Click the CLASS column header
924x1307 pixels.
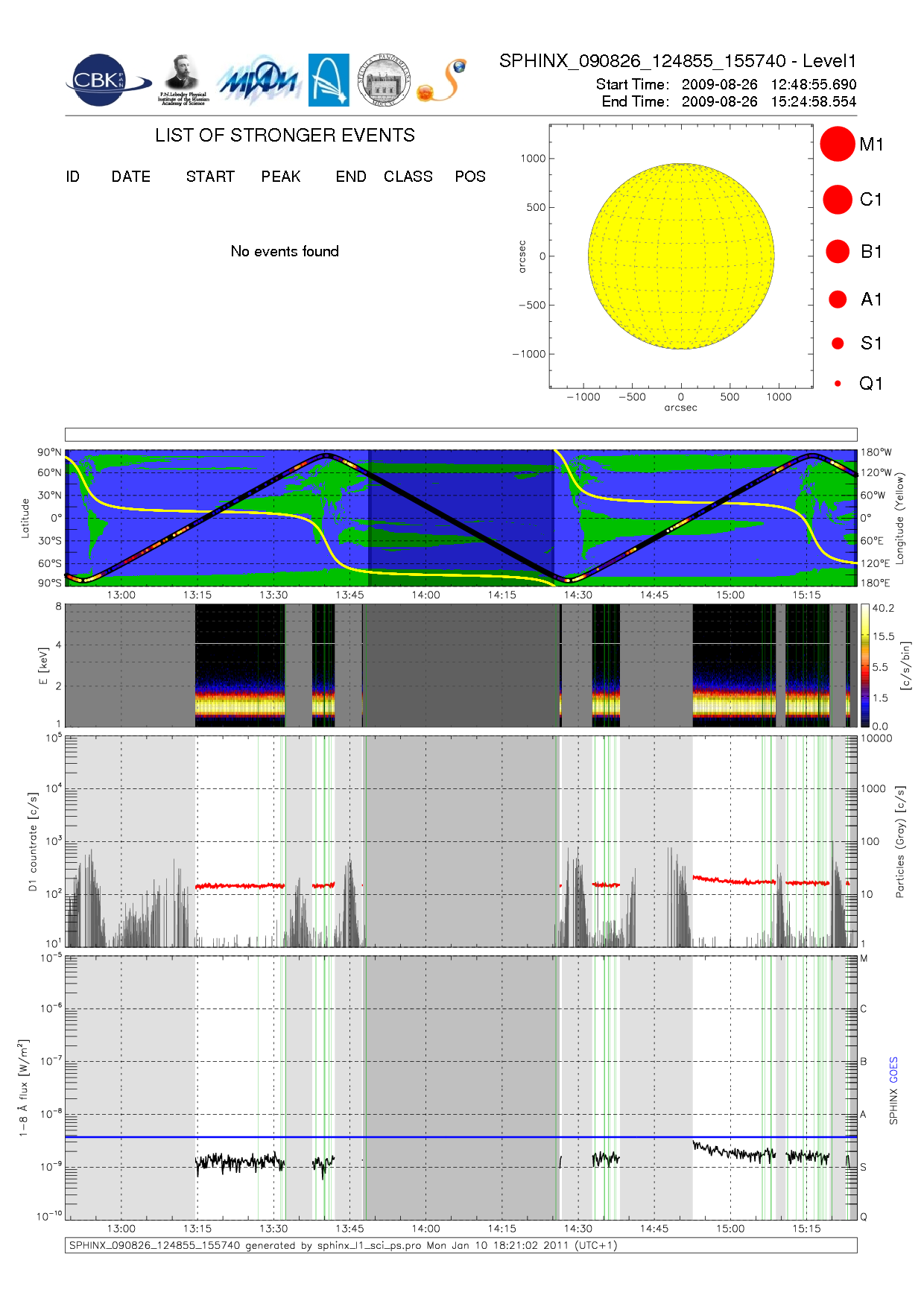[408, 177]
